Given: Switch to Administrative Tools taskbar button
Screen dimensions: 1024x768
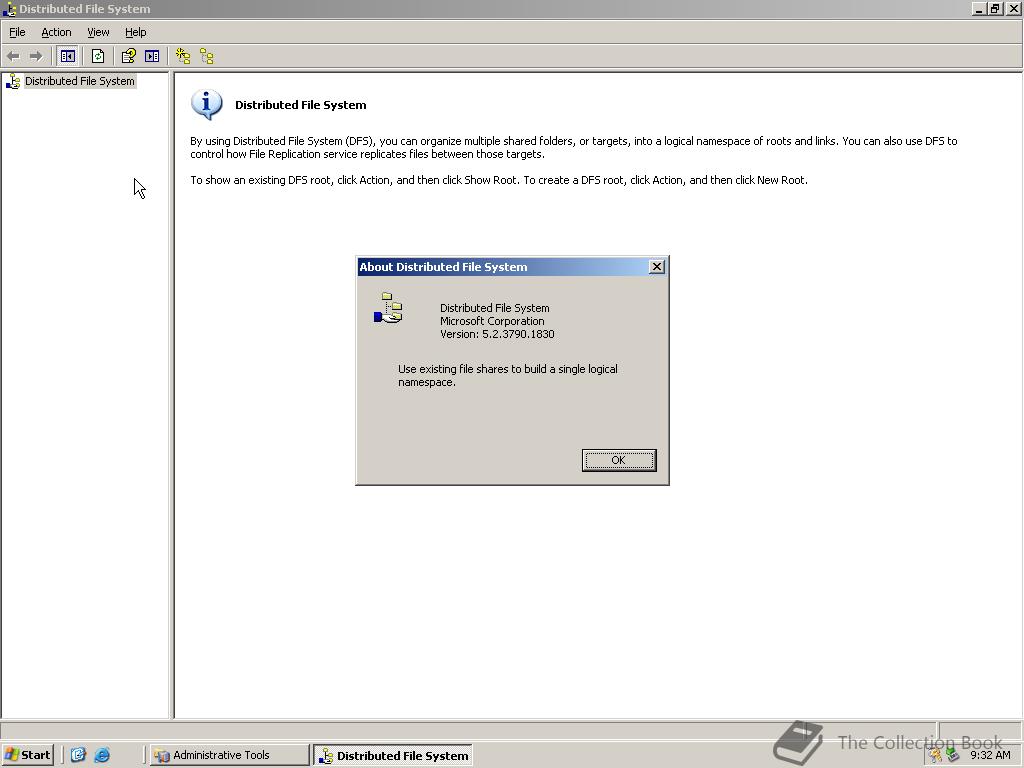Looking at the screenshot, I should click(229, 755).
